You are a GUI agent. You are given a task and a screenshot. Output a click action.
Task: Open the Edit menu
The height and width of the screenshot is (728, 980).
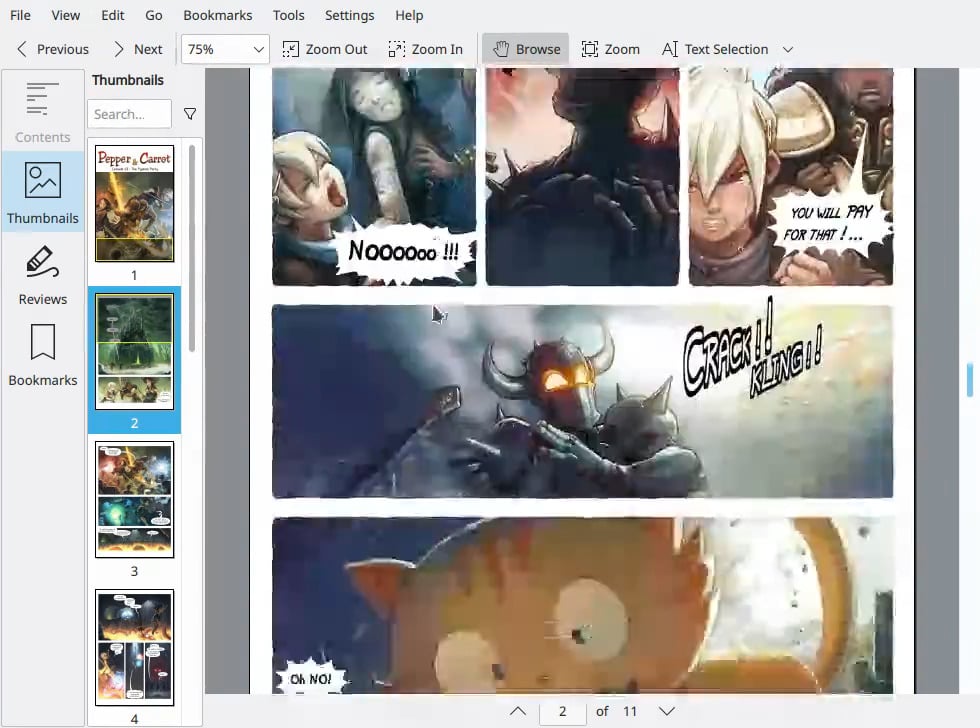(x=112, y=15)
